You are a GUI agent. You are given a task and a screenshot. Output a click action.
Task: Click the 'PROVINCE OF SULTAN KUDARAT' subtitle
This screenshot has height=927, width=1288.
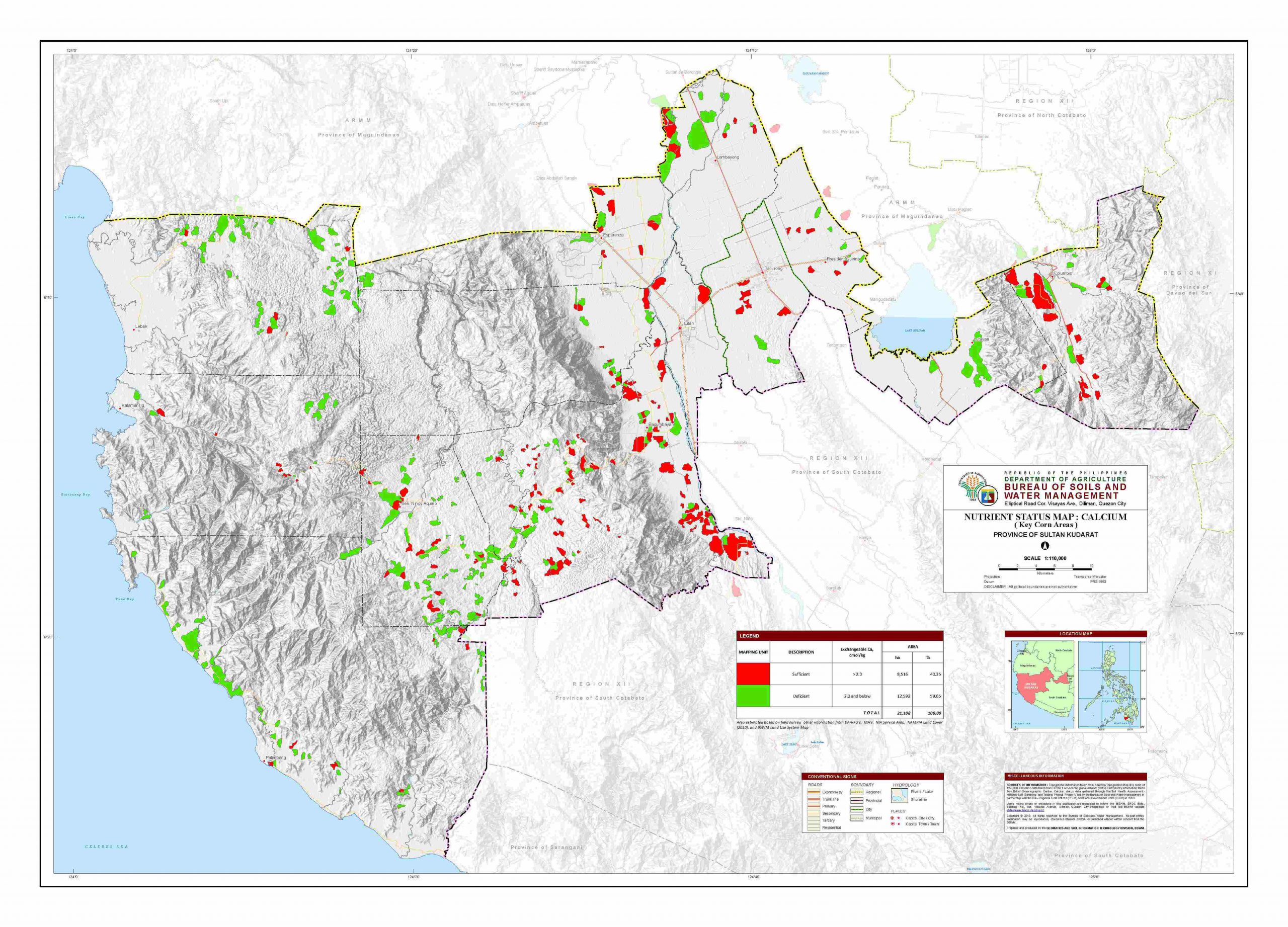[x=1046, y=535]
